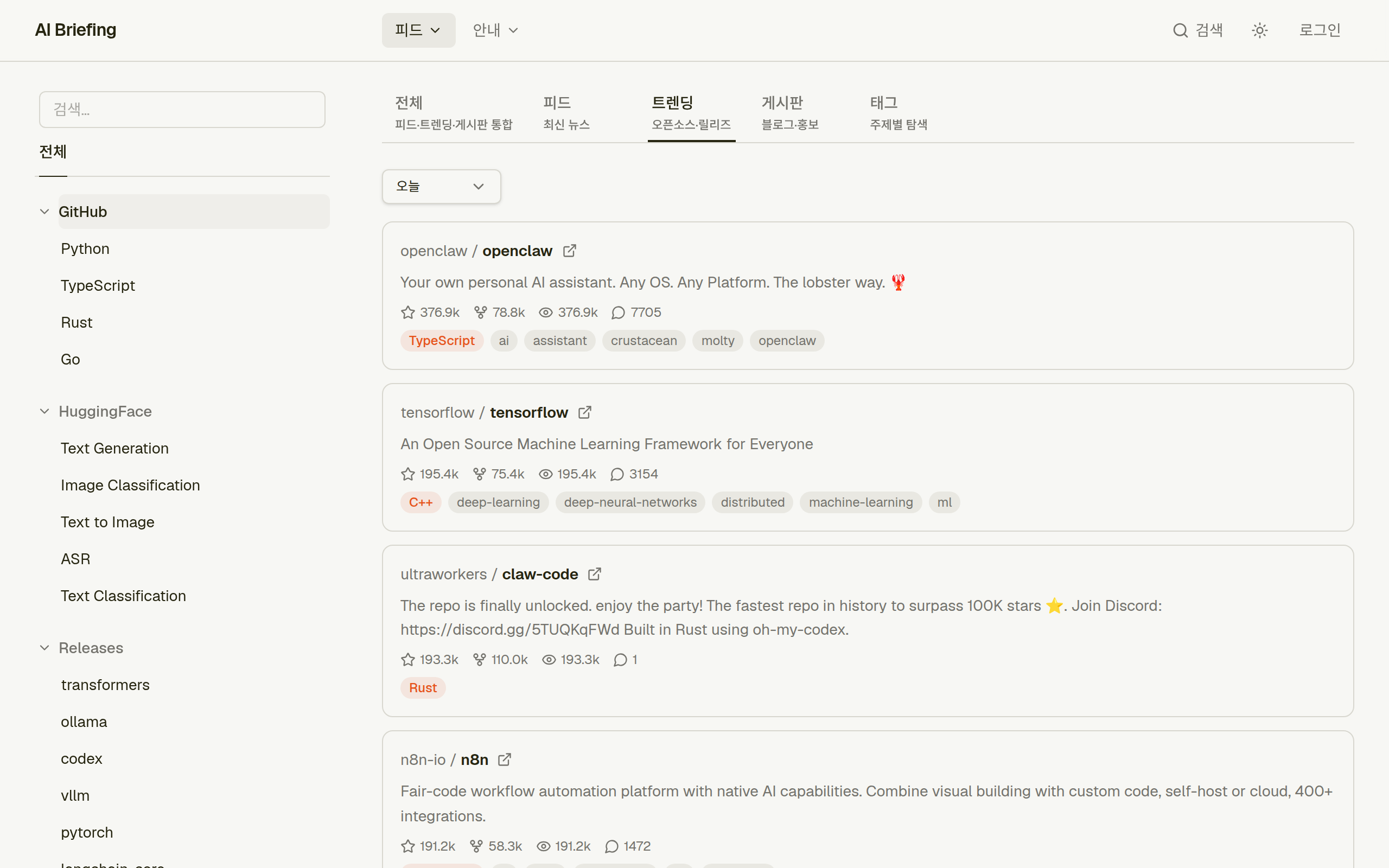The width and height of the screenshot is (1389, 868).
Task: Collapse the Releases section chevron
Action: click(44, 648)
